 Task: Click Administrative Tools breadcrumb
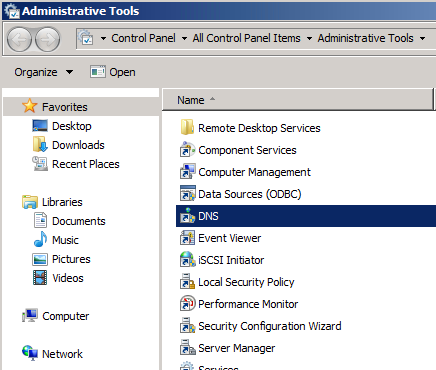[x=365, y=38]
